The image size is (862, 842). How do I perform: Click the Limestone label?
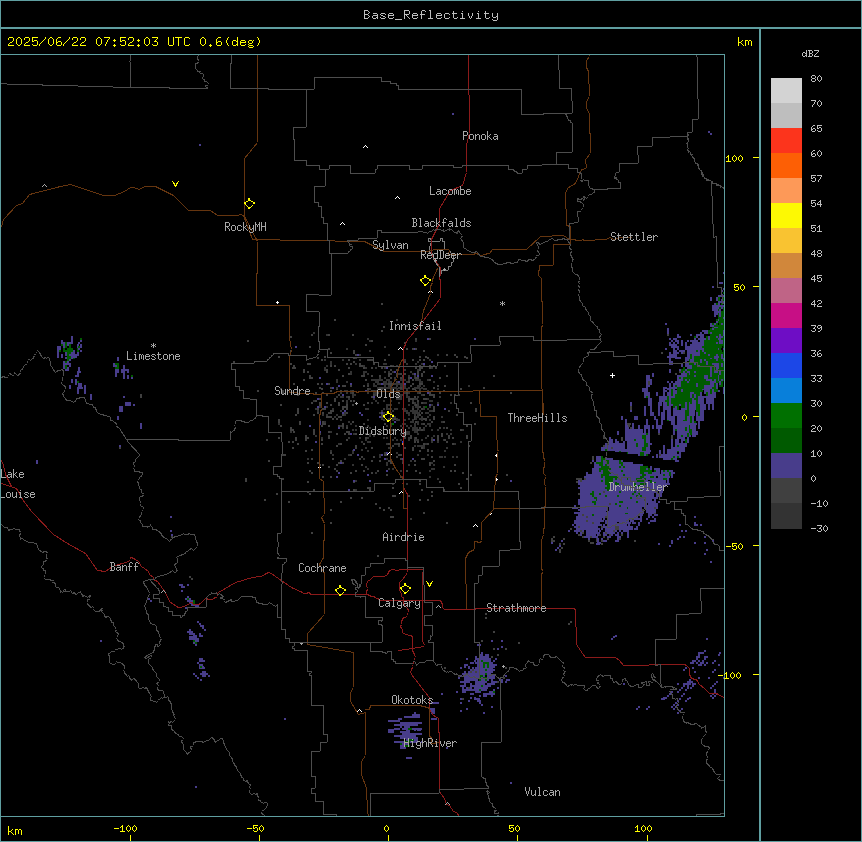pos(153,356)
